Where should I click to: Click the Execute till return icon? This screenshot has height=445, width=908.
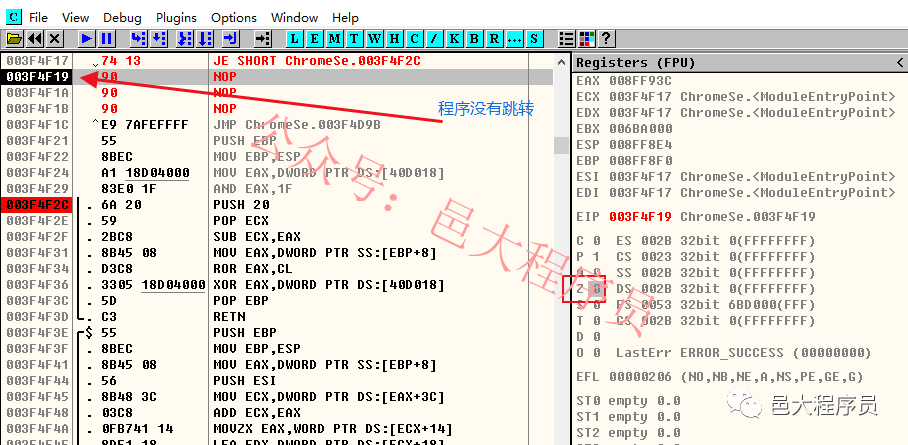[230, 39]
